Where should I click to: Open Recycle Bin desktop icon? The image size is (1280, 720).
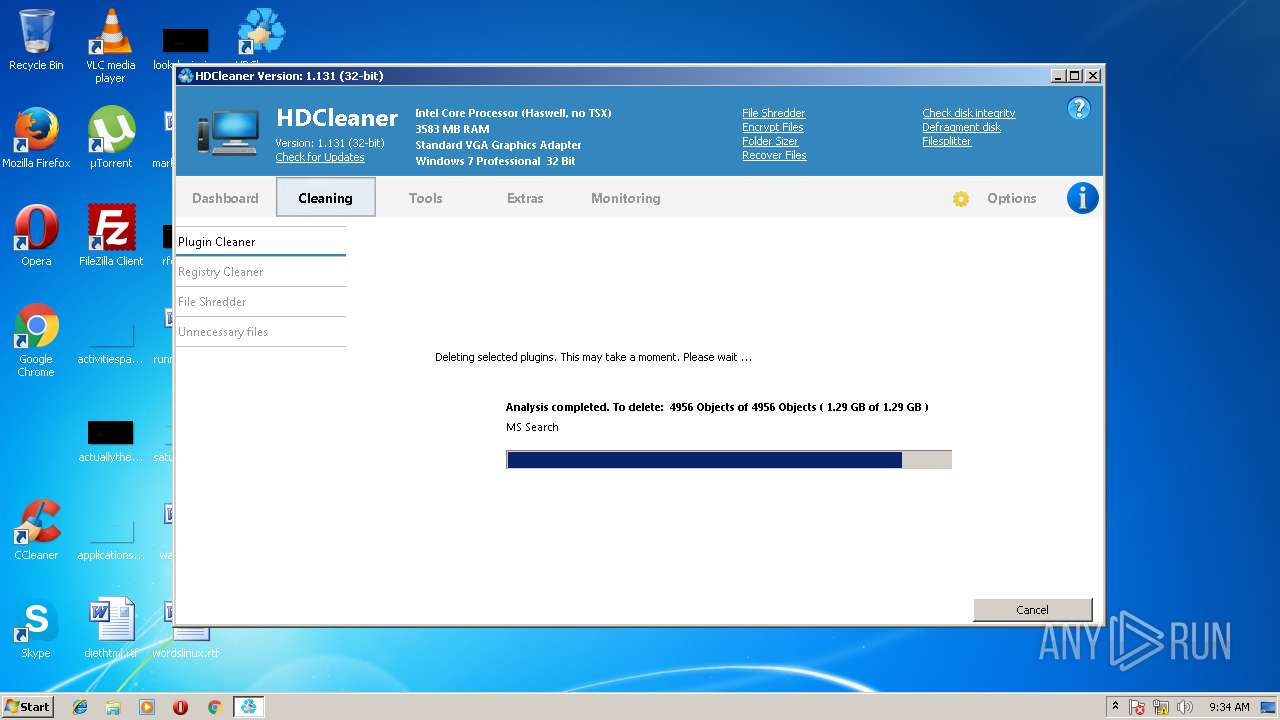pos(36,40)
